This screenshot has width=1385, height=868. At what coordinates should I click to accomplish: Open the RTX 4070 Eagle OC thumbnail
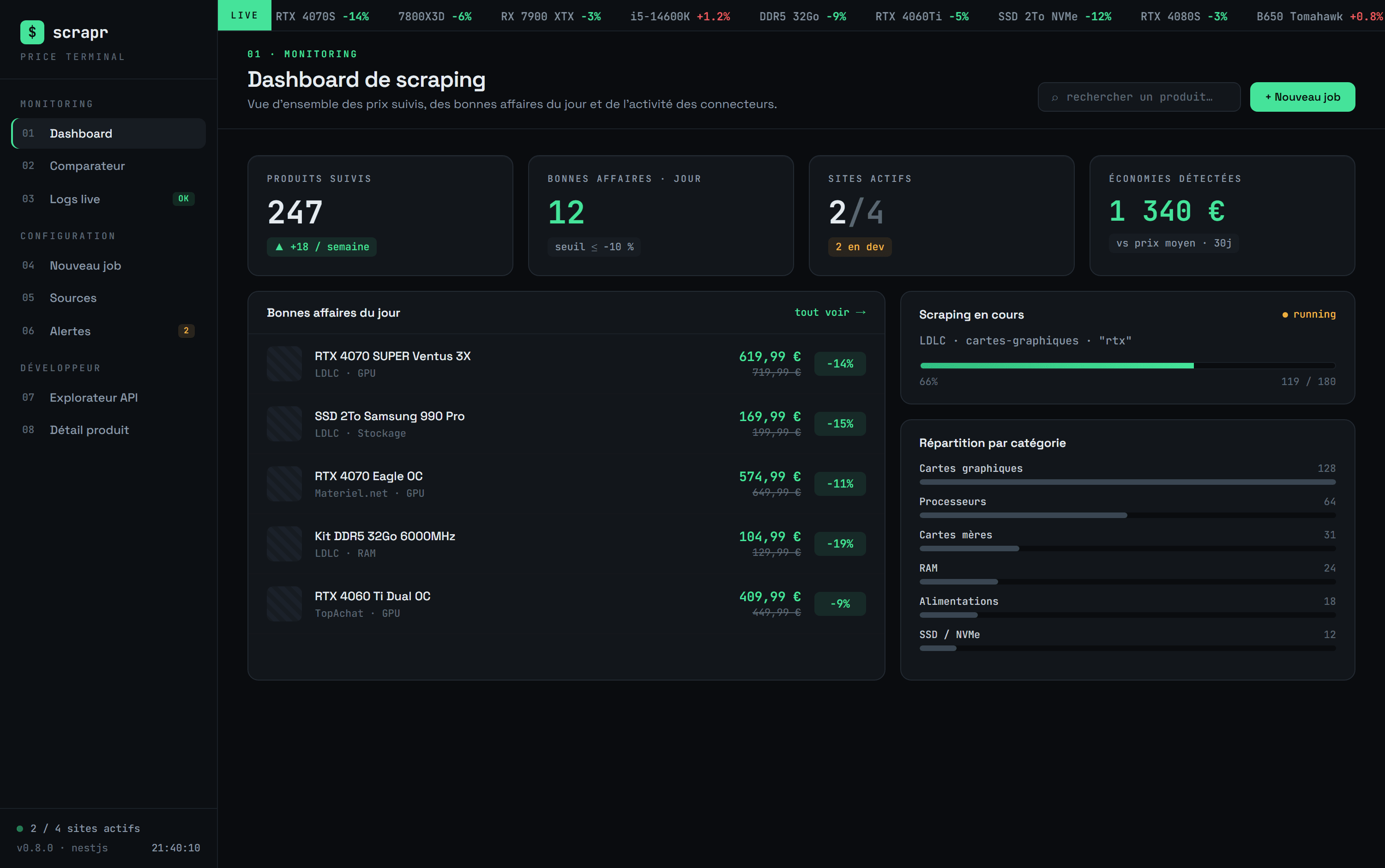coord(284,483)
